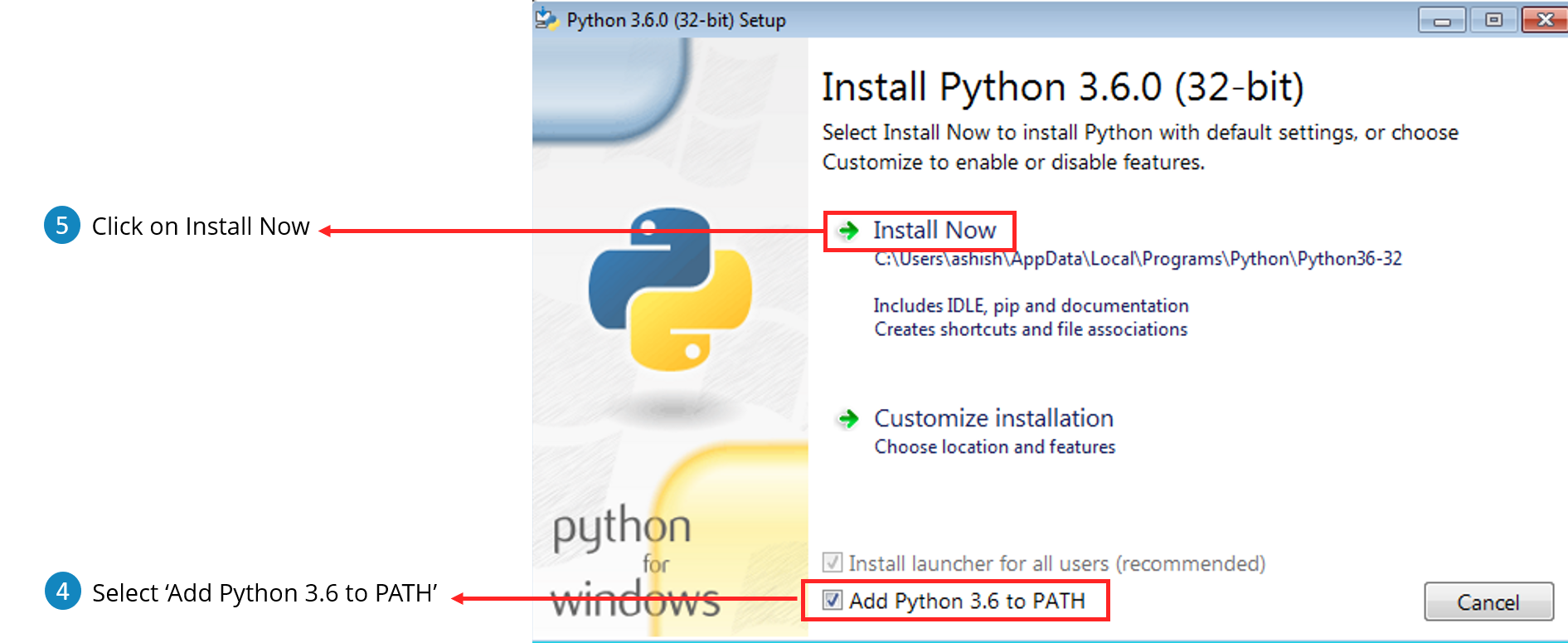
Task: Click the 'Add Python 3.6 to PATH' label
Action: click(x=967, y=601)
